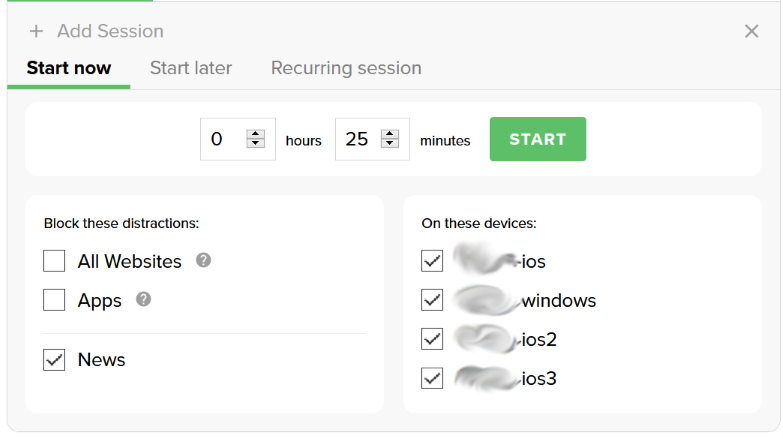Decrease minutes with the down arrow
Image resolution: width=783 pixels, height=439 pixels.
point(390,144)
